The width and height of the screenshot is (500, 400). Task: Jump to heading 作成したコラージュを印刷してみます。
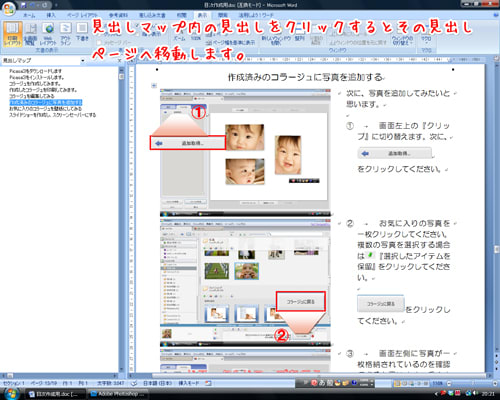pyautogui.click(x=43, y=90)
